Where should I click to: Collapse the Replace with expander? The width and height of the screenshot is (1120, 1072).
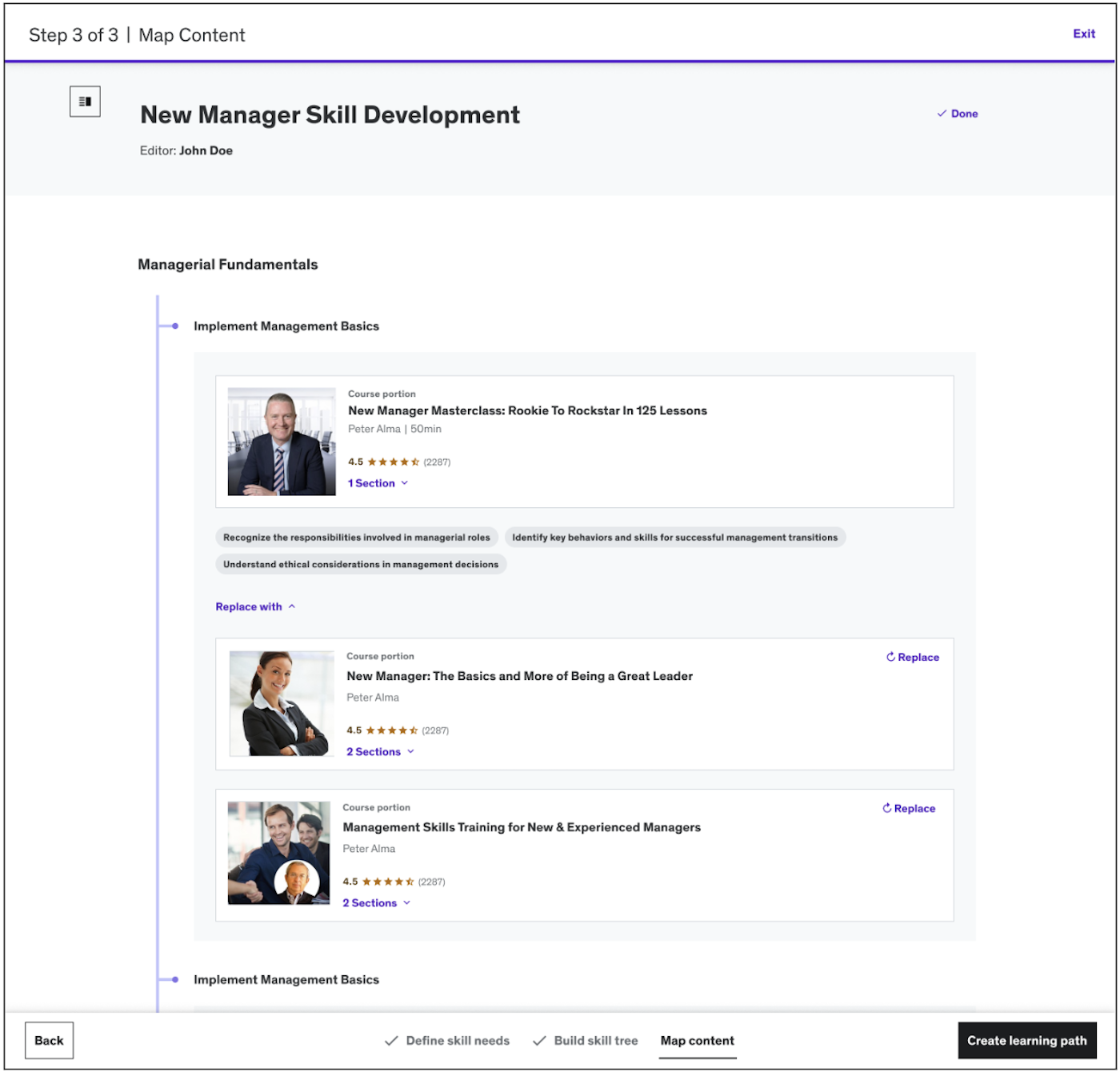[255, 606]
